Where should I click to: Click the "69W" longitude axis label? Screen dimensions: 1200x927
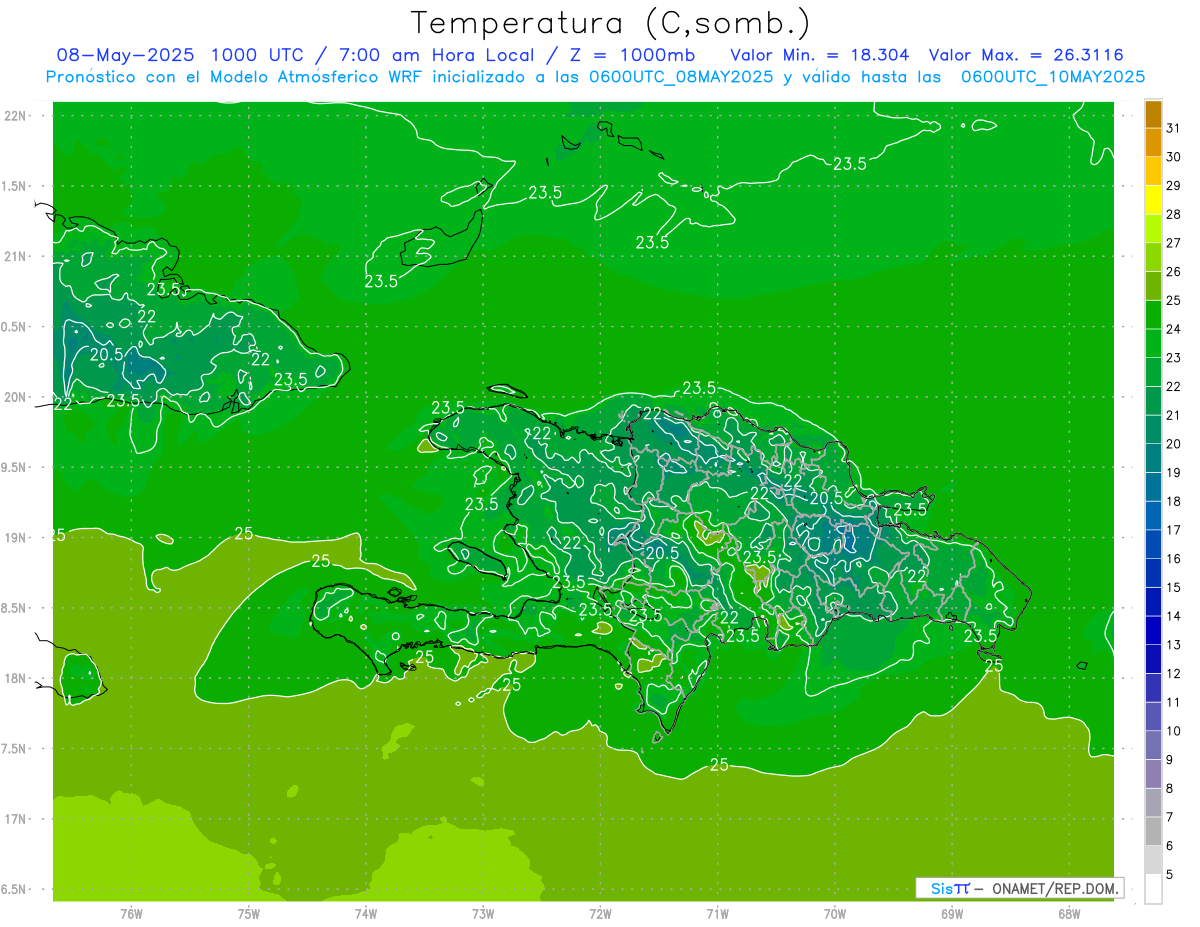[952, 913]
